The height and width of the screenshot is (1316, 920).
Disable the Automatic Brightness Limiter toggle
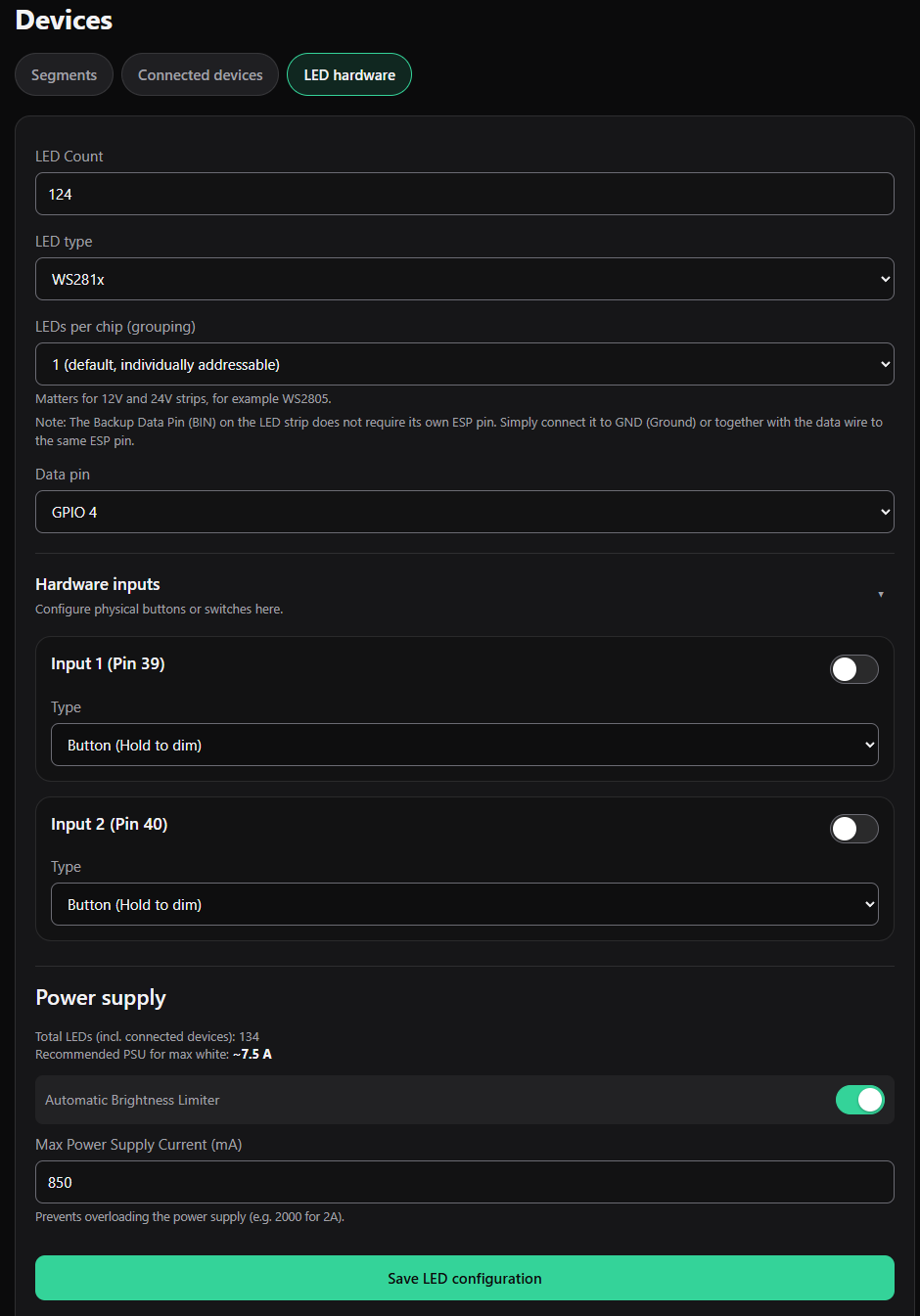tap(860, 1100)
